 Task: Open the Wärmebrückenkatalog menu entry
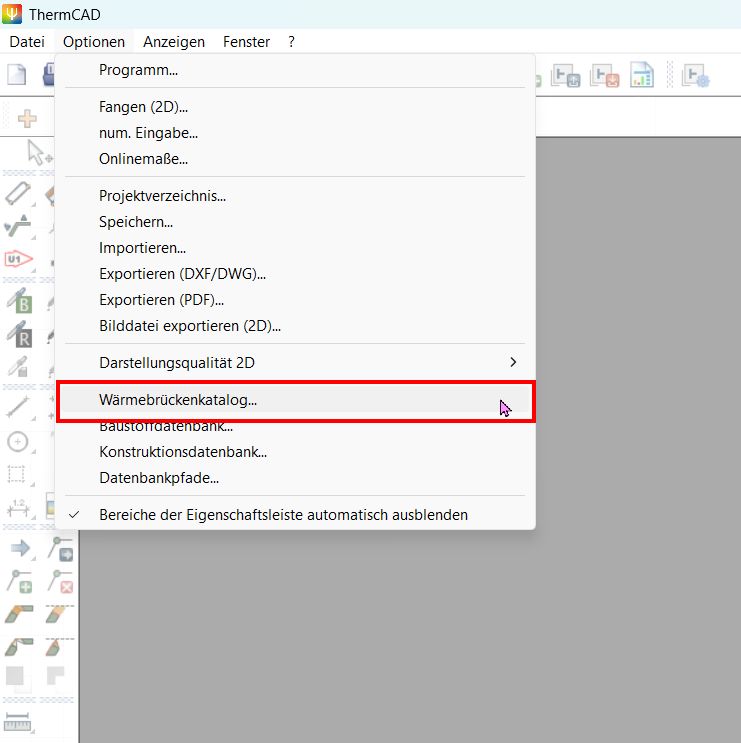click(x=178, y=400)
